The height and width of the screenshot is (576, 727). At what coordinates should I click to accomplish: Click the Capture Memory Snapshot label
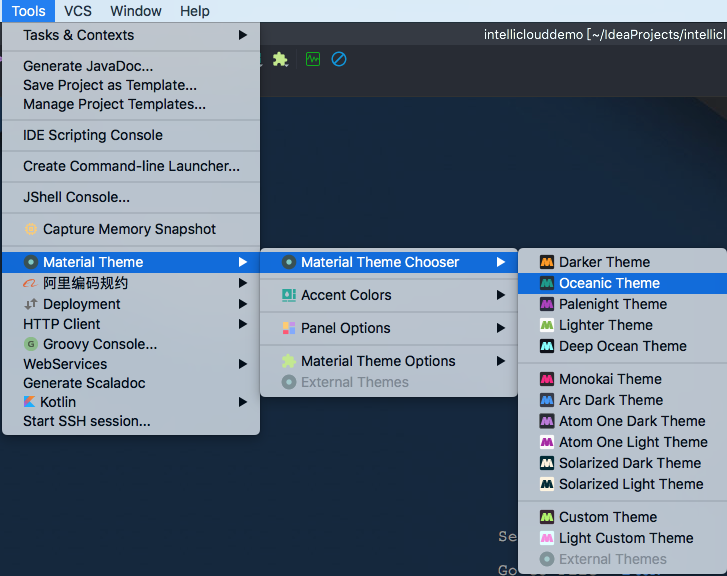coord(129,229)
